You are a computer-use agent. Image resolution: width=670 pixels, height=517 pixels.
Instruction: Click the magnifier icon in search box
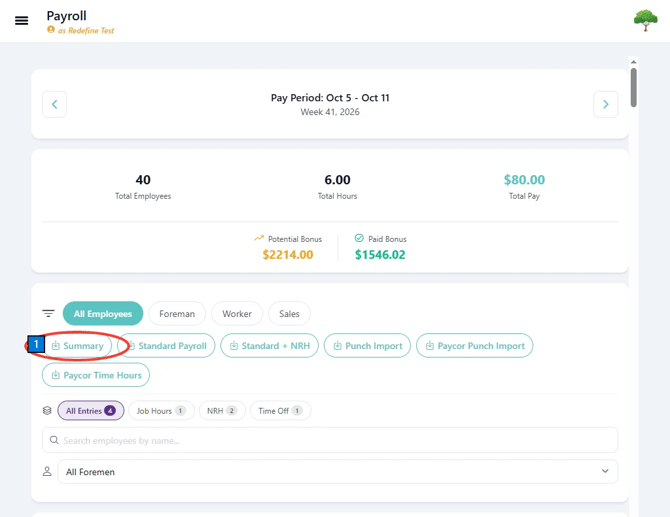pos(54,440)
